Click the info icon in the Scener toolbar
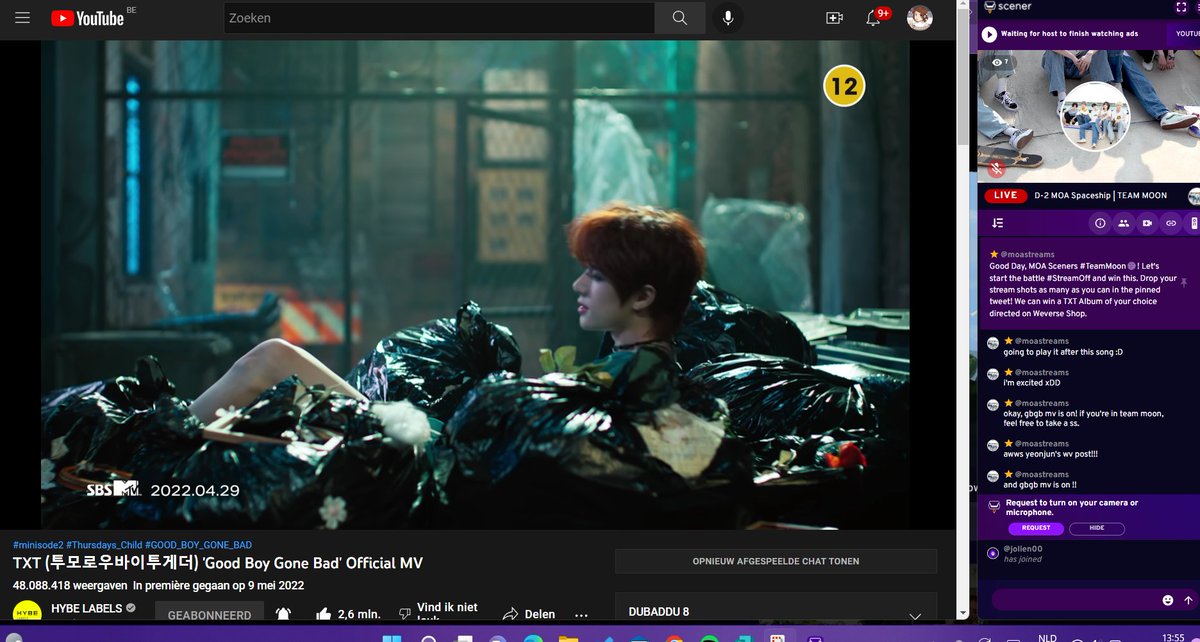 click(x=1099, y=223)
